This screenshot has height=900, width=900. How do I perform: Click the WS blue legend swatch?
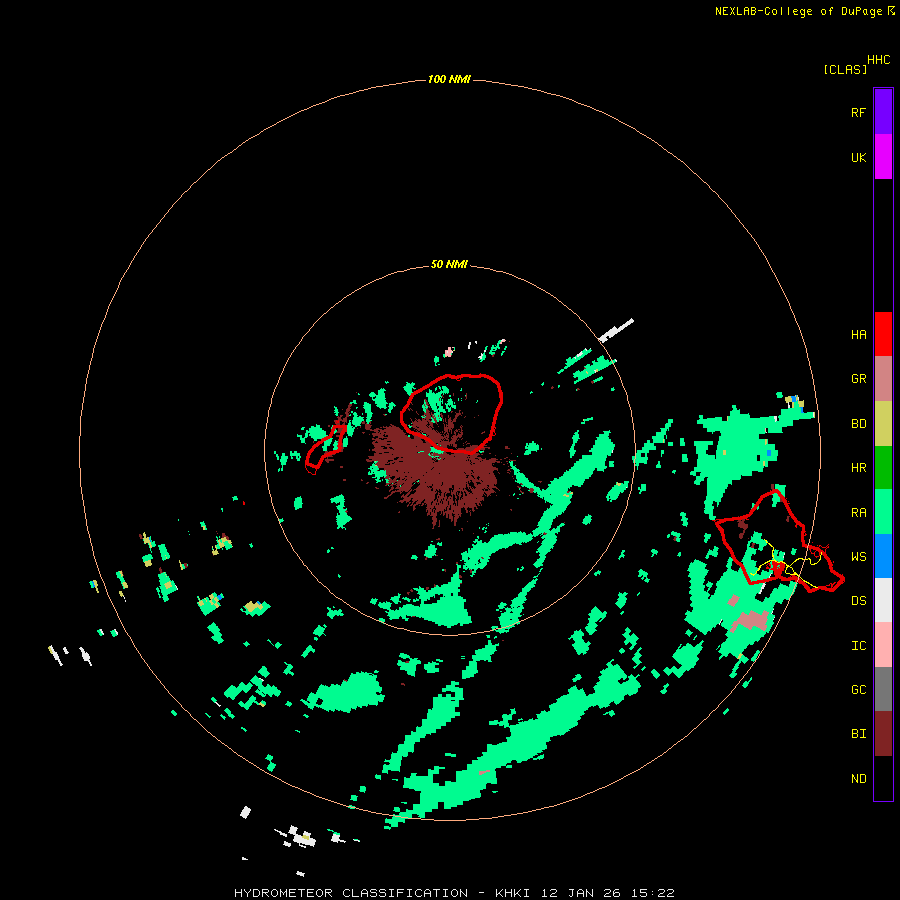click(883, 556)
